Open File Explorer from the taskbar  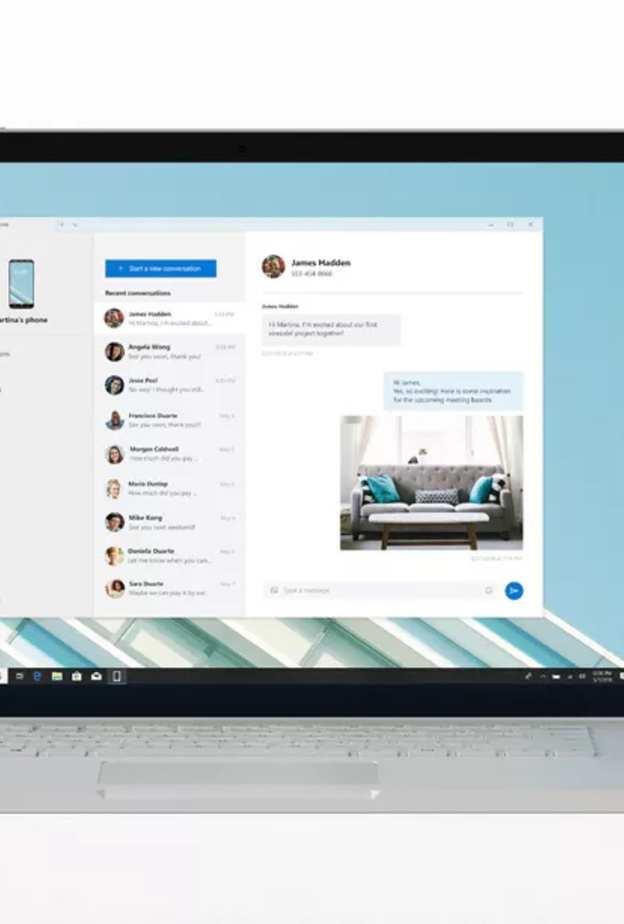pyautogui.click(x=57, y=676)
